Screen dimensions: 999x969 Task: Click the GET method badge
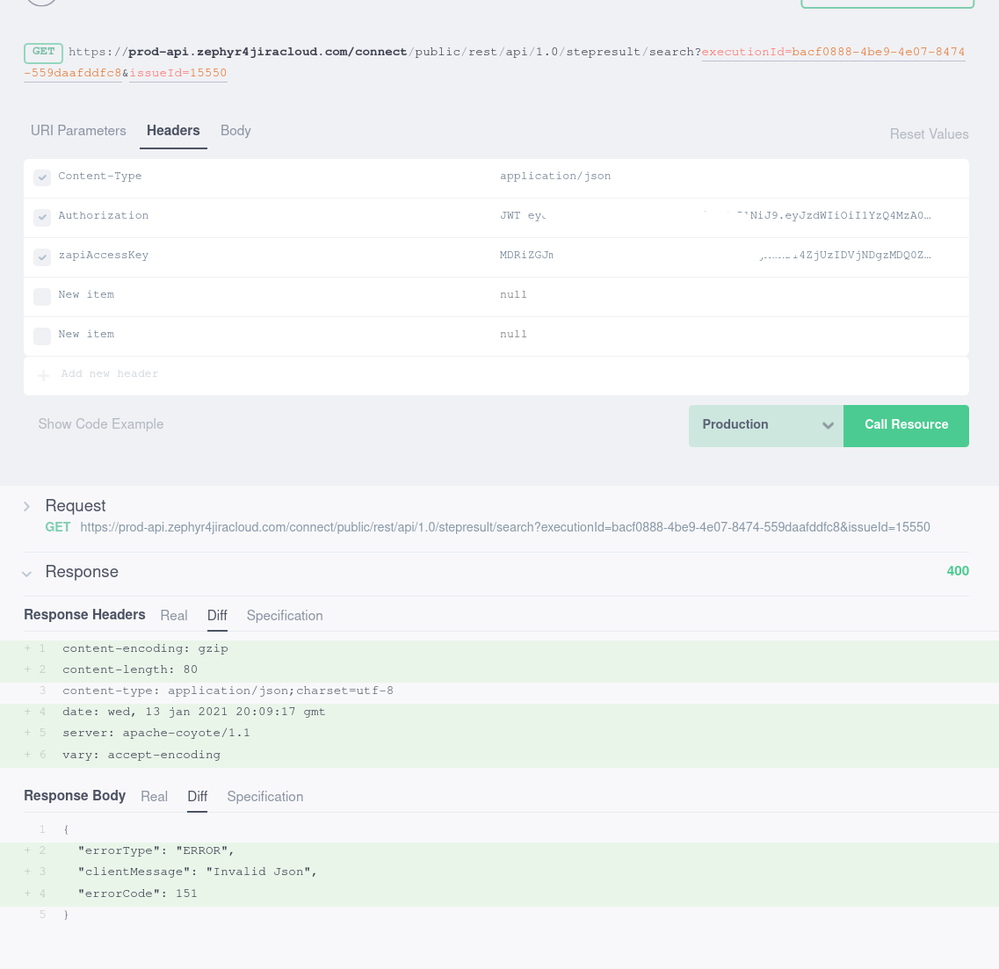coord(43,52)
